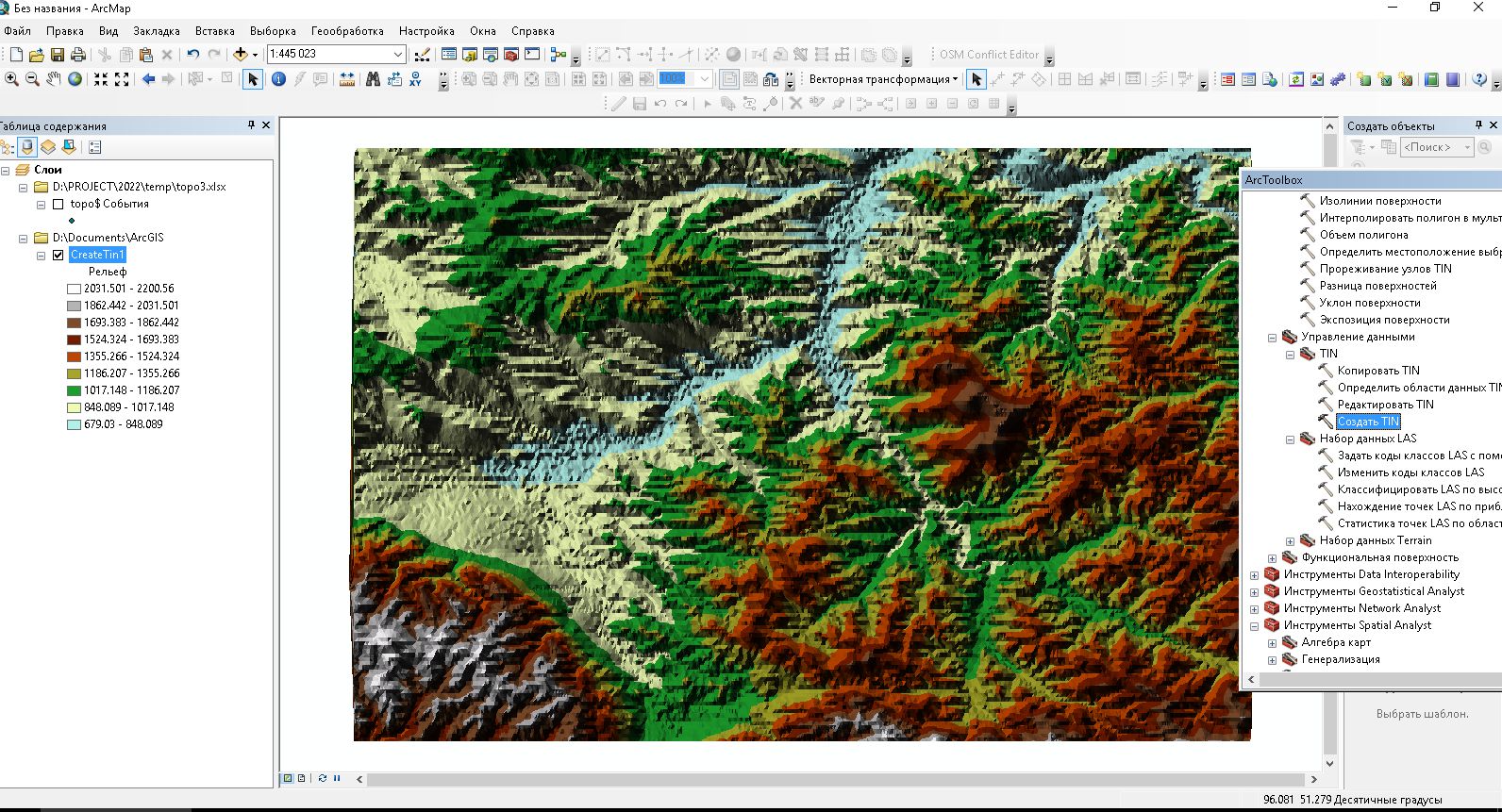Screen dimensions: 1502x812
Task: Click the Identify info tool
Action: coord(278,79)
